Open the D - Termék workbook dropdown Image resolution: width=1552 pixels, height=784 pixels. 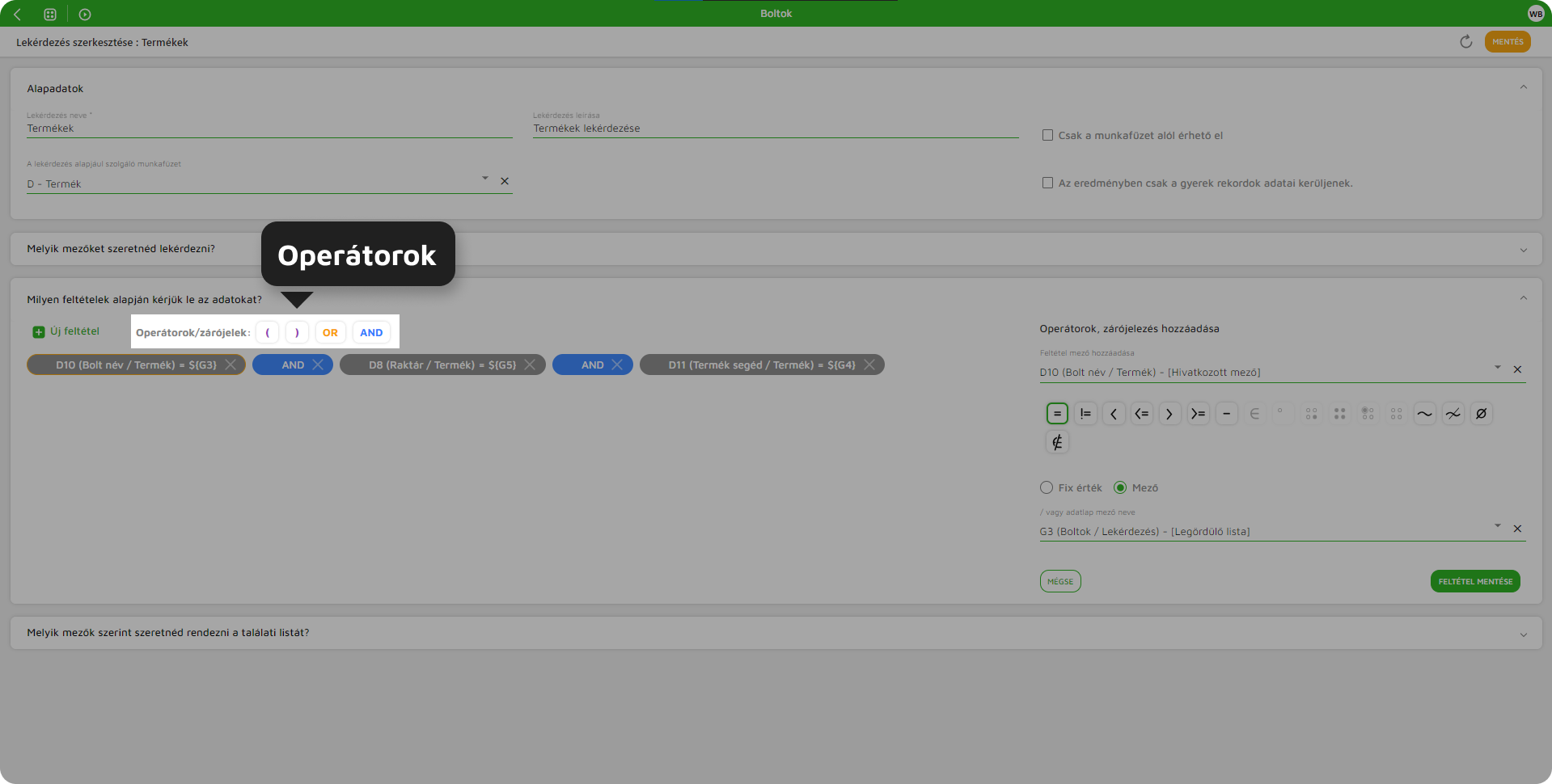[x=485, y=178]
